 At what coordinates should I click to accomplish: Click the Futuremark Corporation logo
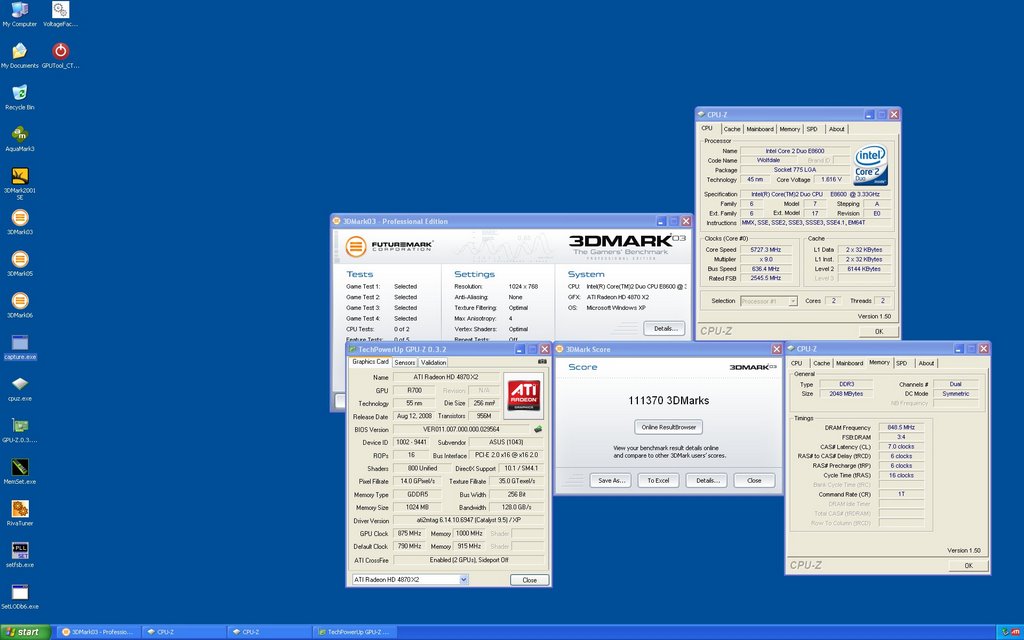(389, 246)
